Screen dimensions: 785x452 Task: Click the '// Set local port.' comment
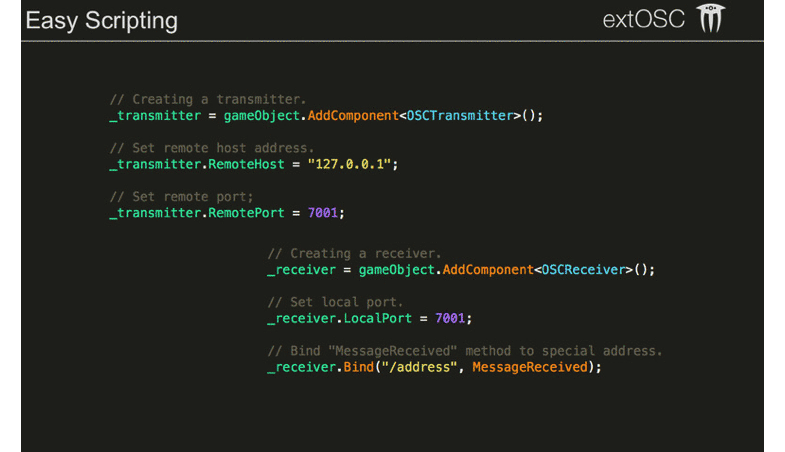(335, 302)
